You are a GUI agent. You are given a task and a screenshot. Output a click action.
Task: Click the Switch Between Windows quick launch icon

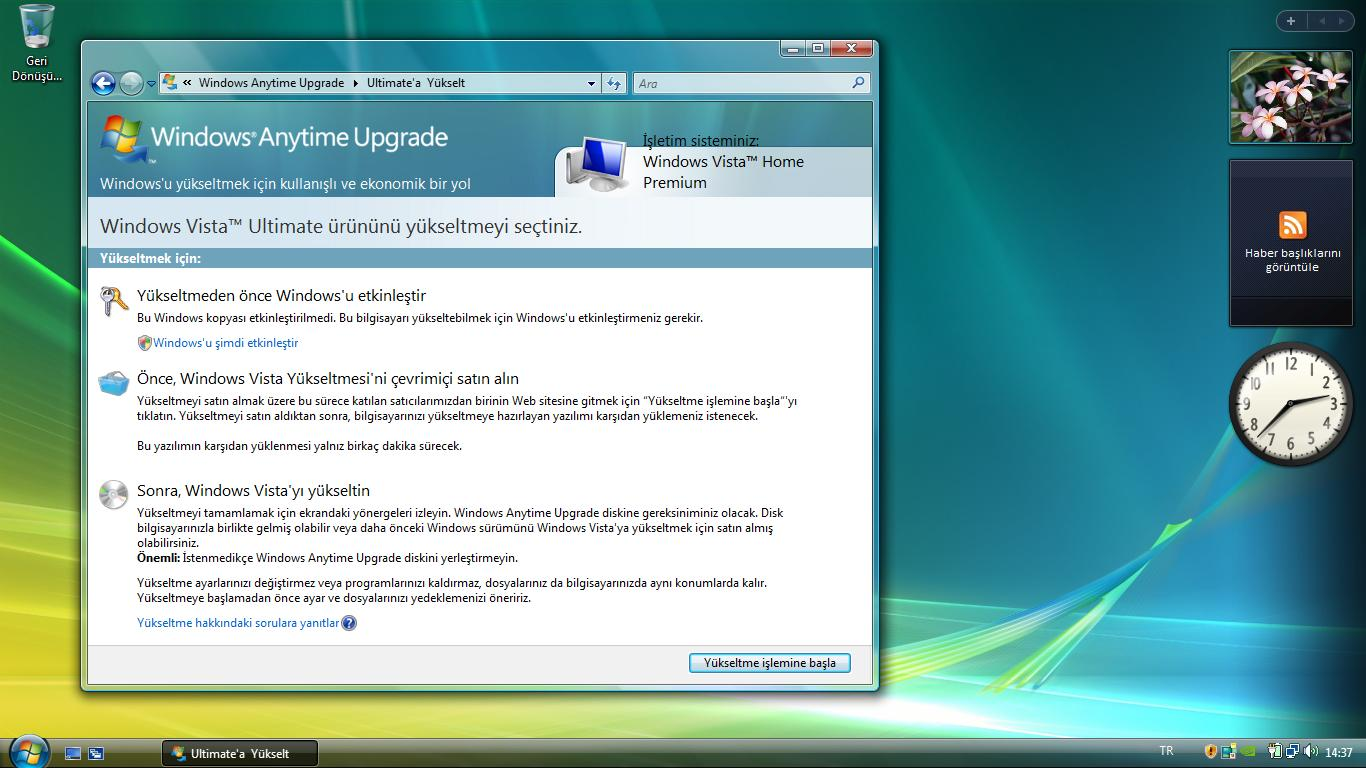pos(96,753)
